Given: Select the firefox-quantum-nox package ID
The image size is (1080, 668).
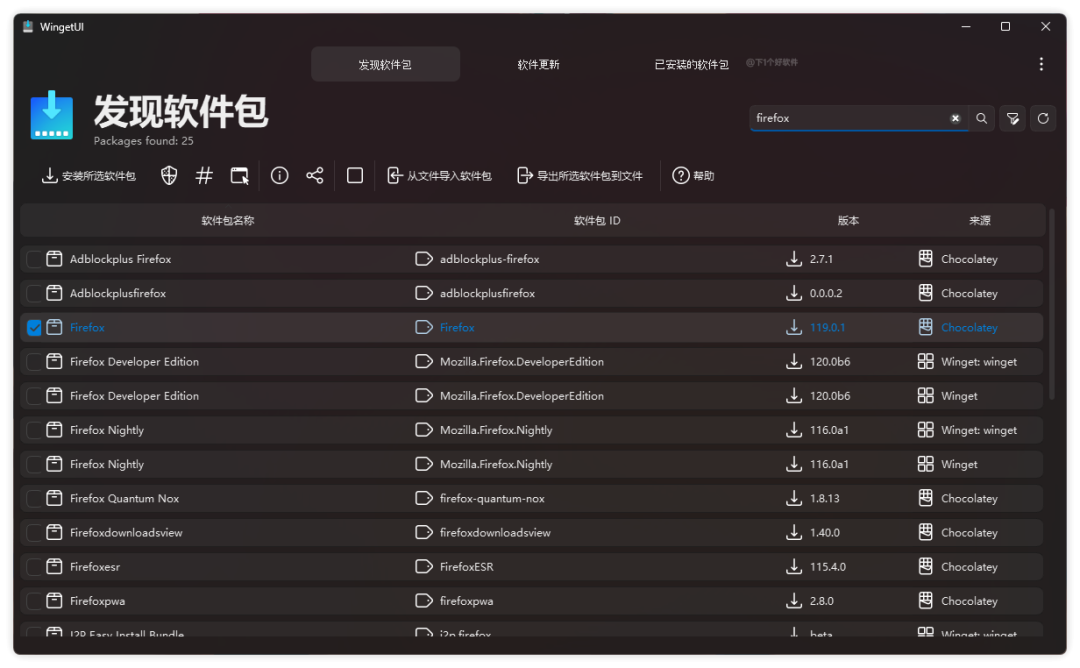Looking at the screenshot, I should point(492,499).
